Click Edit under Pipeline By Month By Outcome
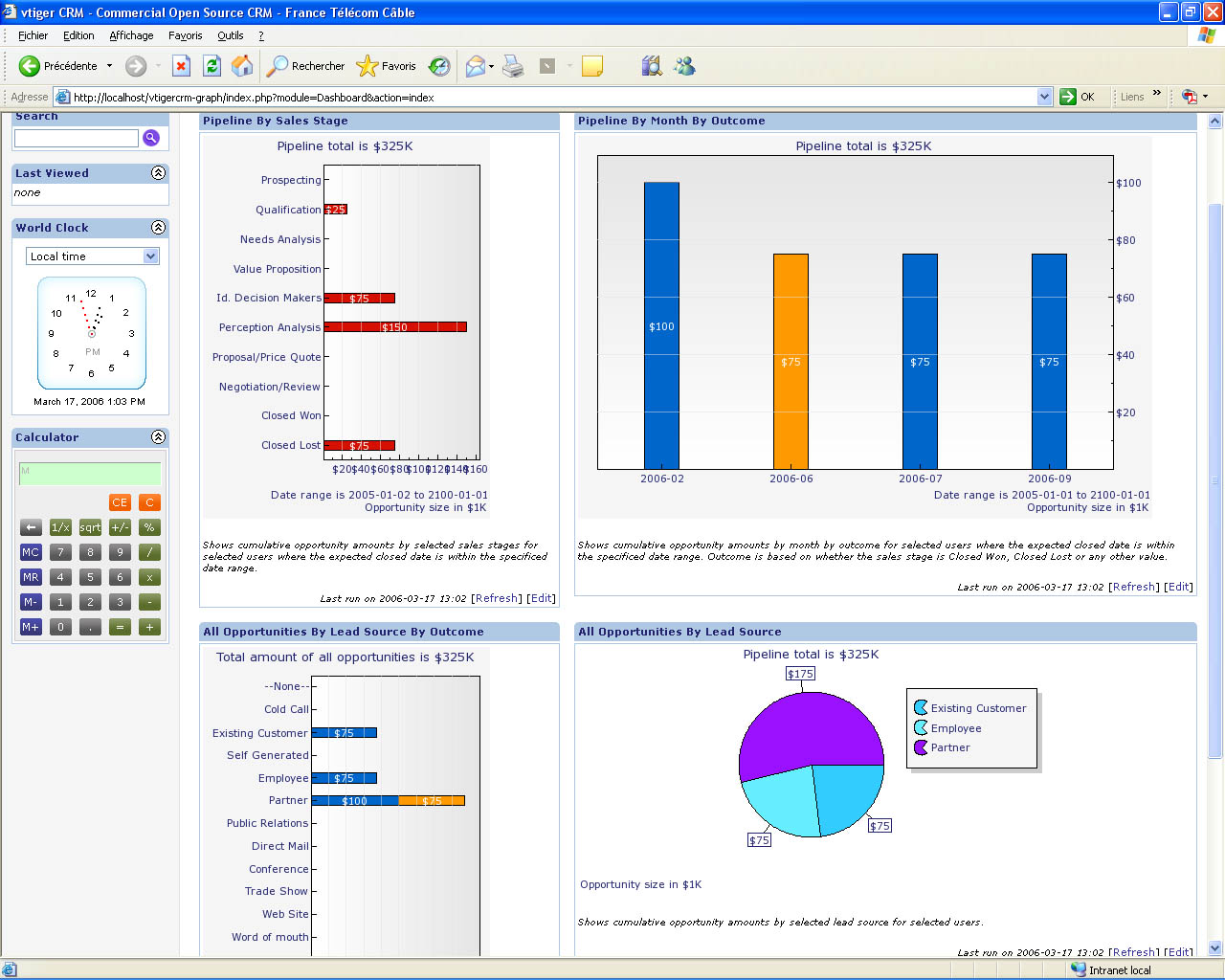This screenshot has width=1225, height=980. (1179, 587)
